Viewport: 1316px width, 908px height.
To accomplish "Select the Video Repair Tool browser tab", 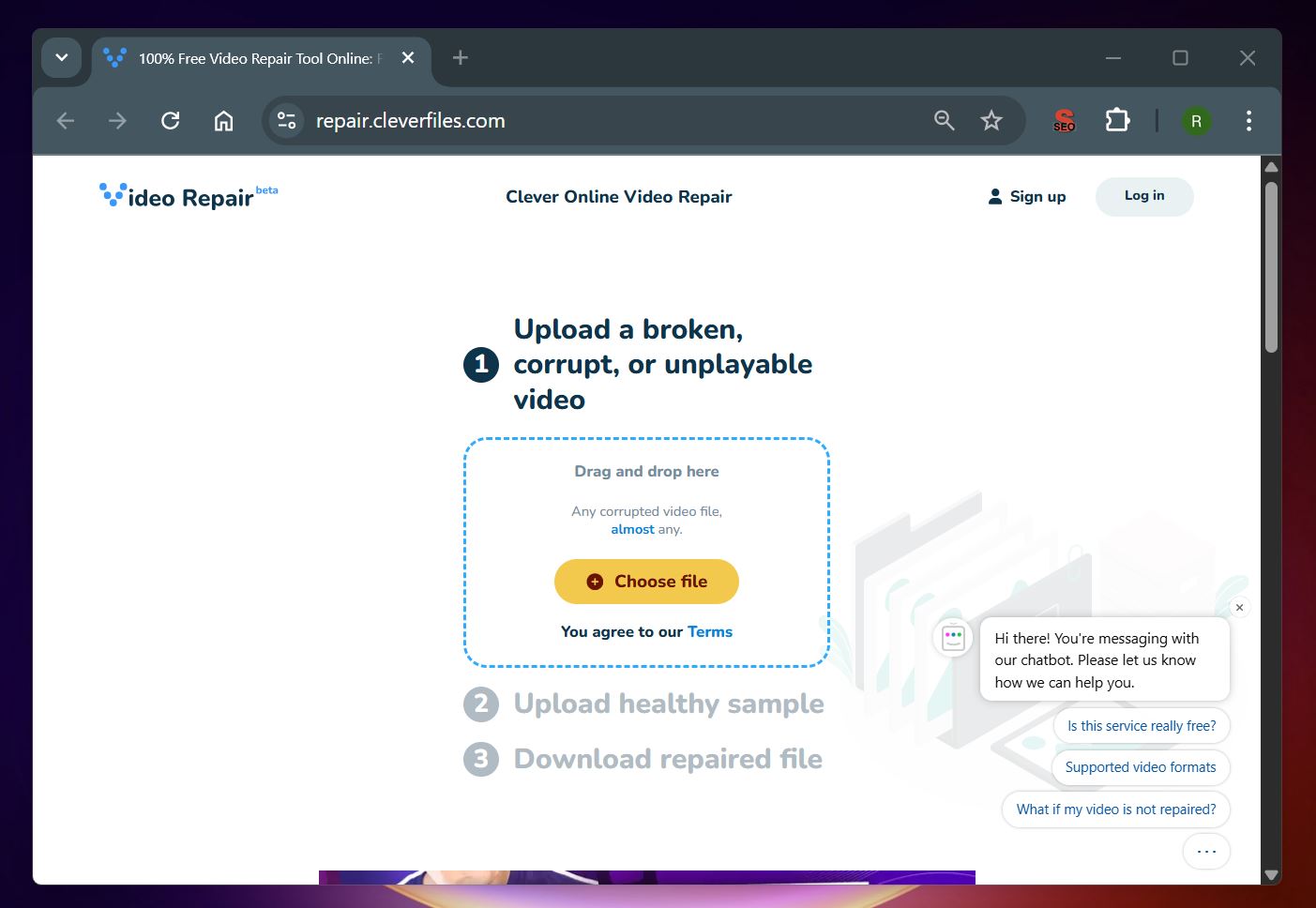I will click(x=261, y=58).
